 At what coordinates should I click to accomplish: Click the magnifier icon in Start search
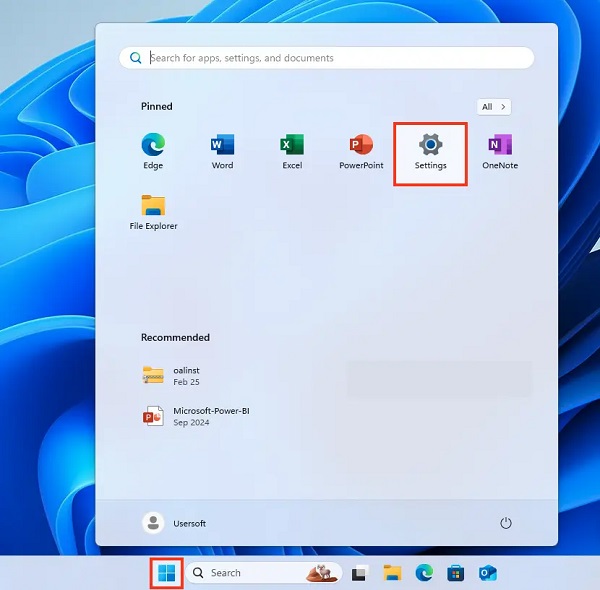[135, 58]
